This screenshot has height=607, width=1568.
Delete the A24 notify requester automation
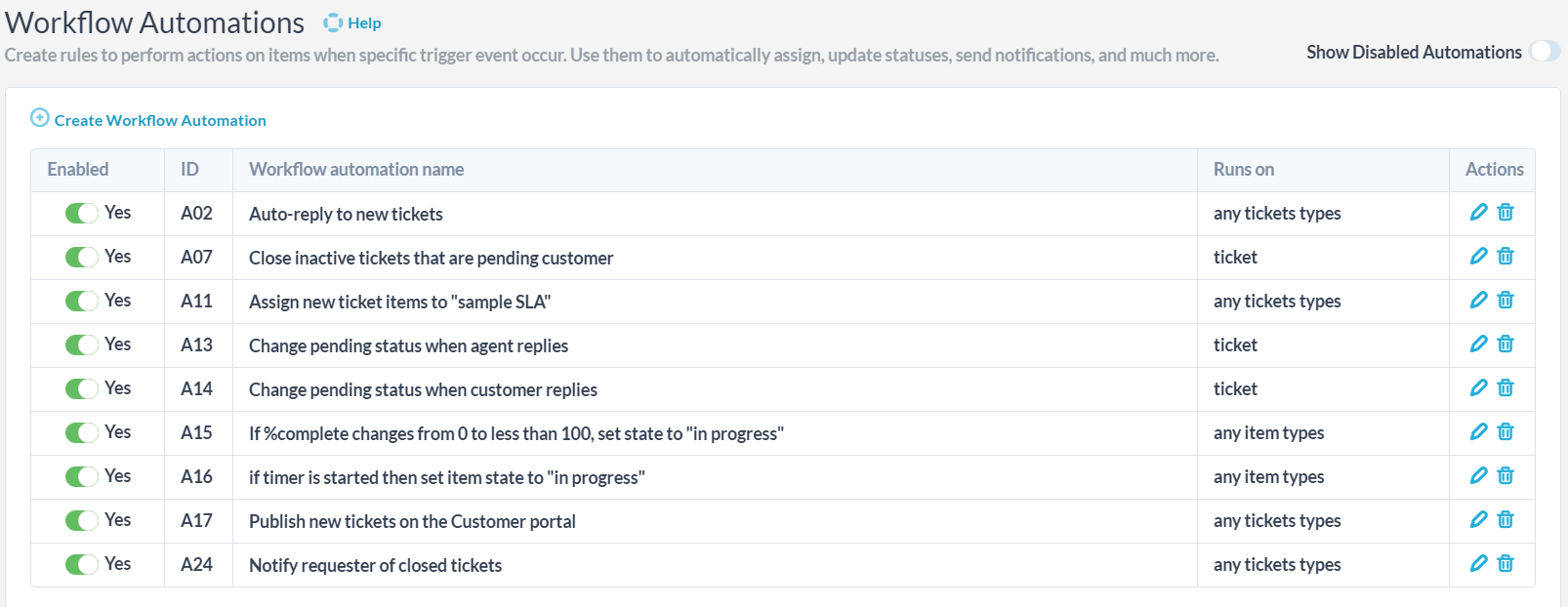(1506, 563)
